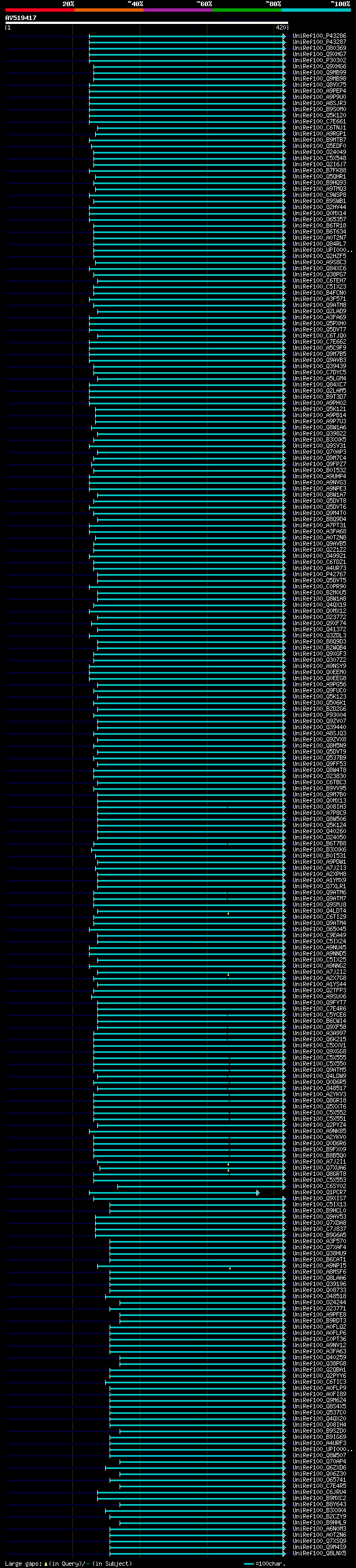Select hit label UniRef100_B3XXK4

tap(319, 1510)
